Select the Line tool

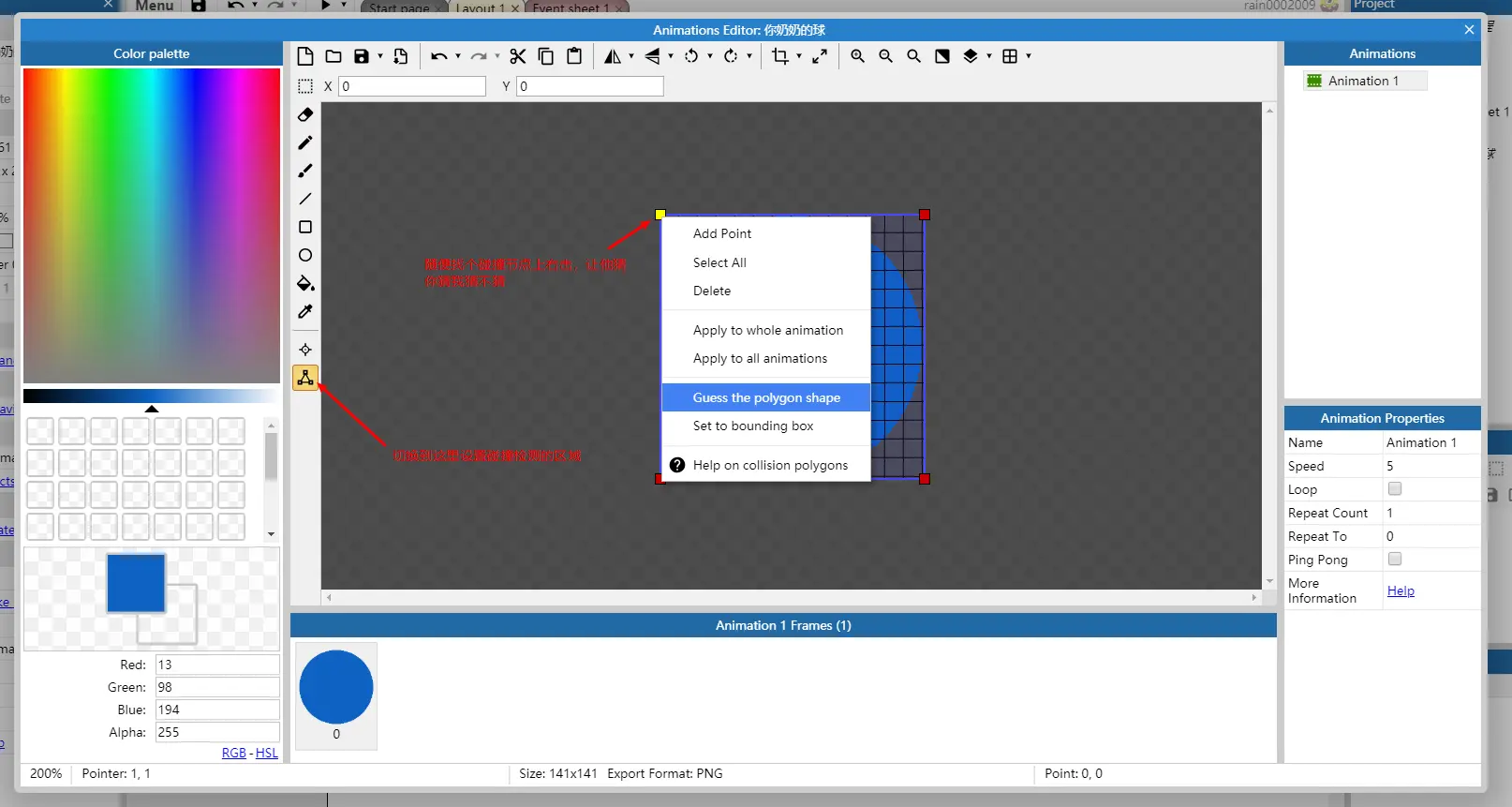click(305, 199)
